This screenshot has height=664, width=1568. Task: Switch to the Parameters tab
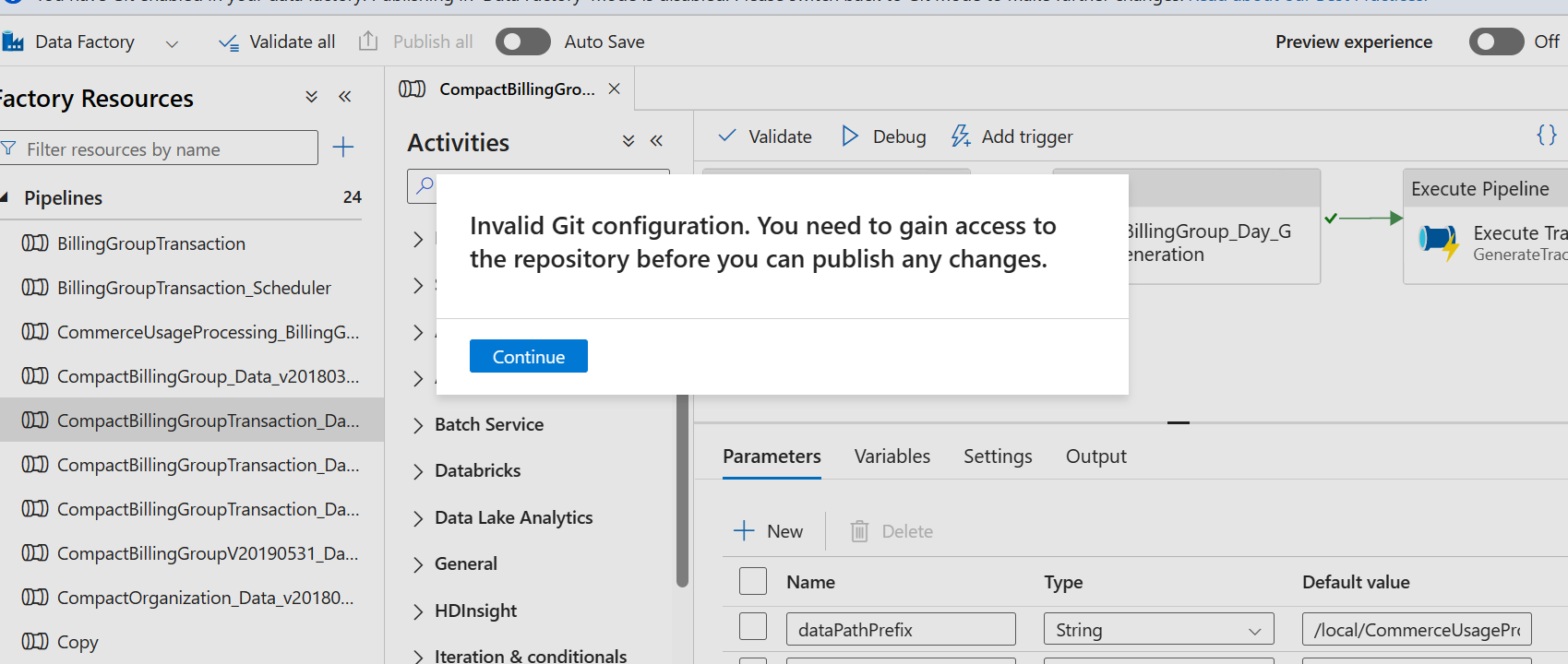point(772,456)
